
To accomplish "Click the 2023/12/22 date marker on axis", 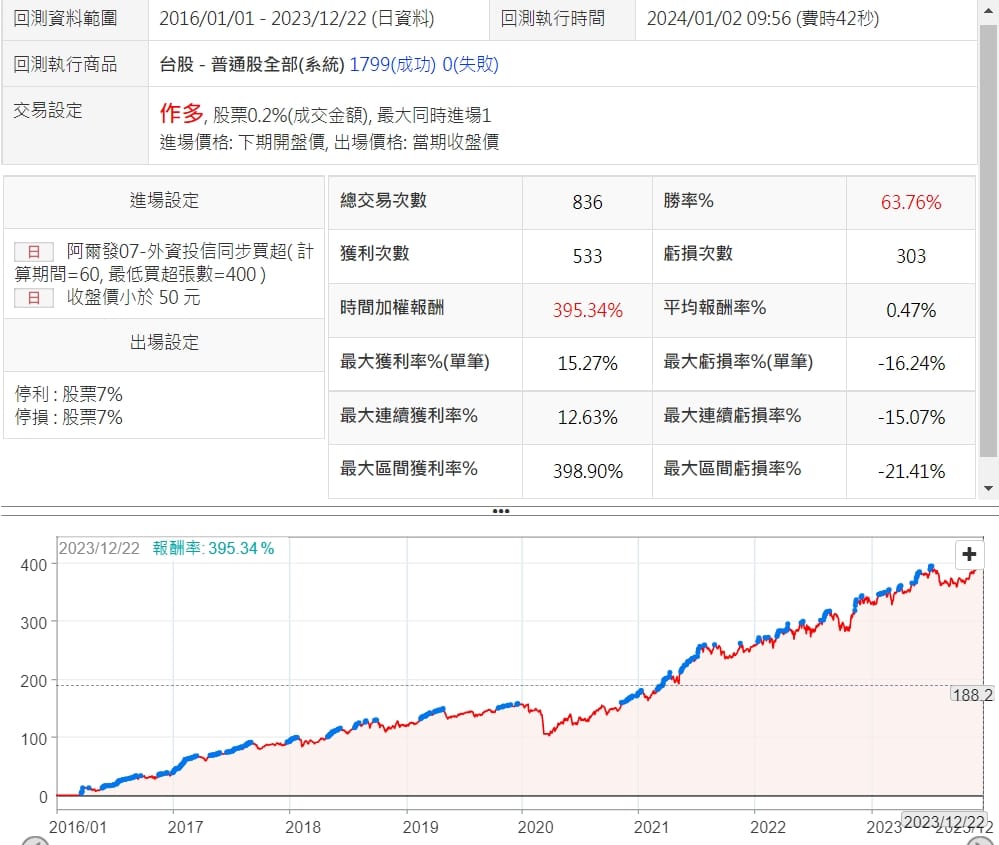I will click(942, 822).
